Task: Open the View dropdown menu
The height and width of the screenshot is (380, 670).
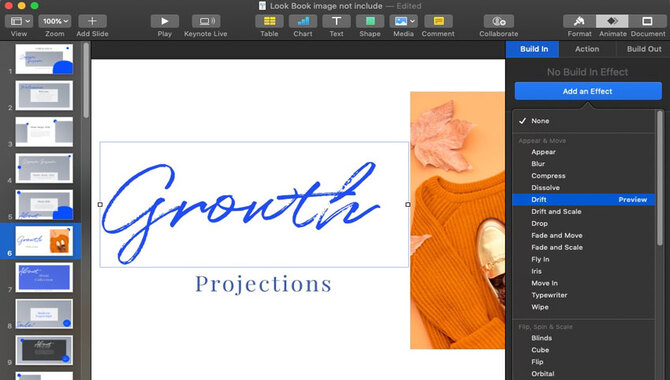Action: pos(19,21)
